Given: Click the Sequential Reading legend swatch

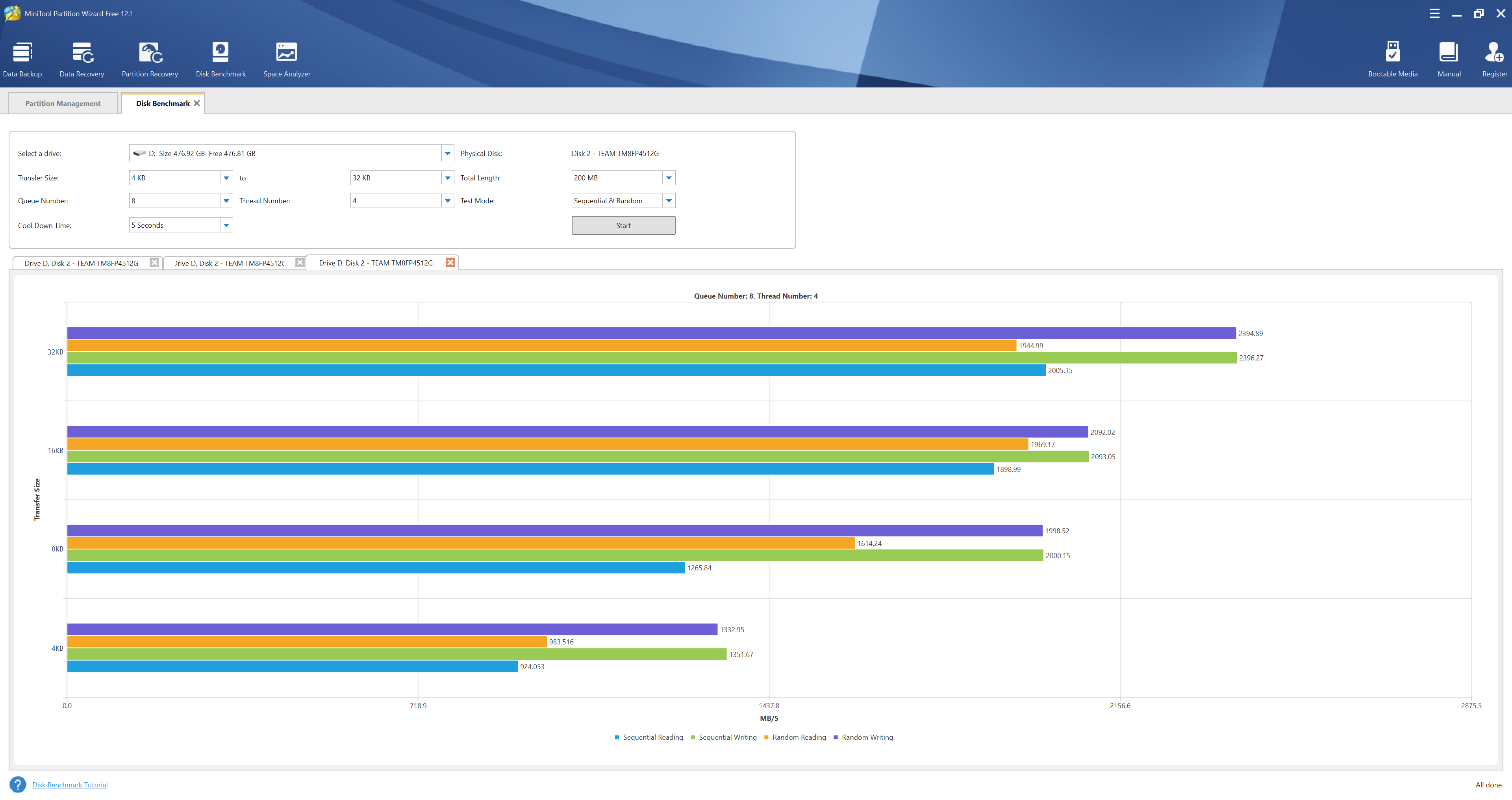Looking at the screenshot, I should (x=617, y=737).
